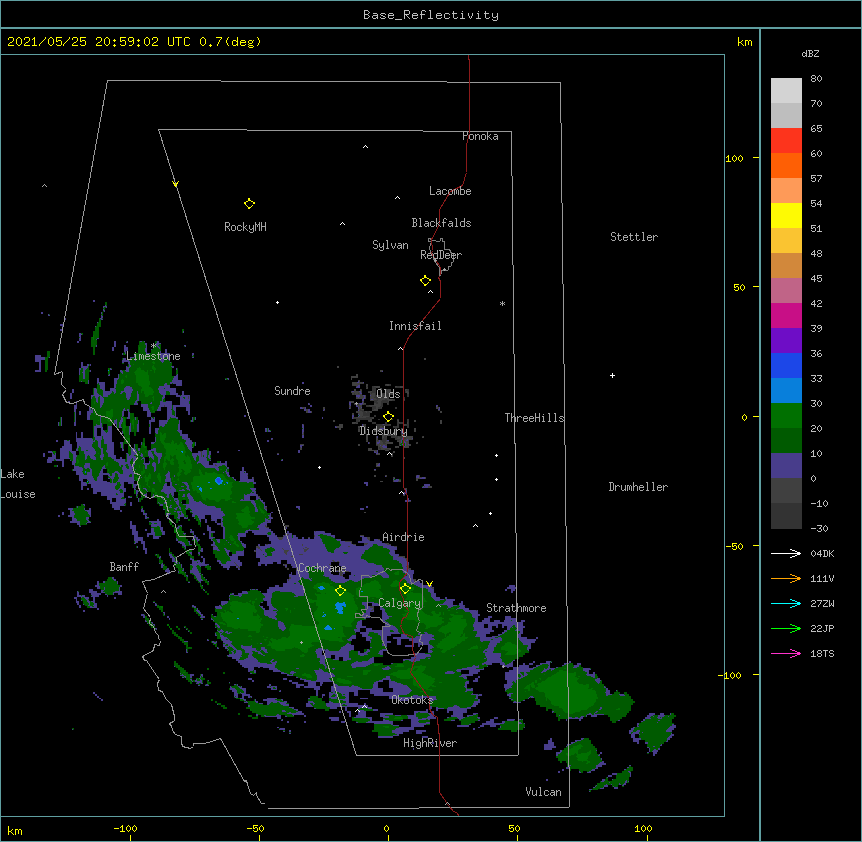862x842 pixels.
Task: Select yellow diamond marker between Olds and Didsbury
Action: (388, 417)
